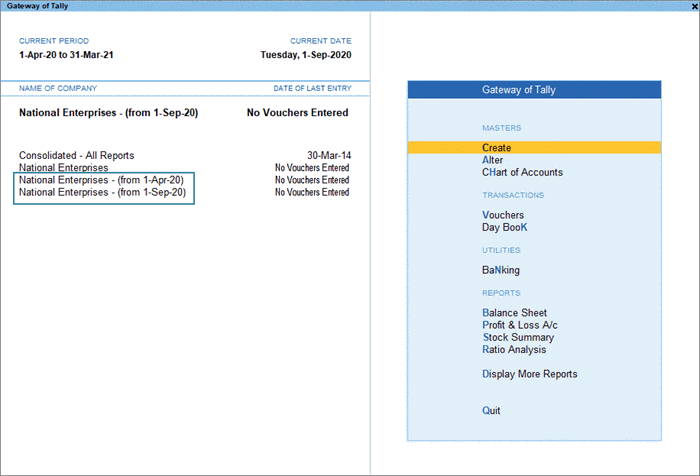This screenshot has height=476, width=700.
Task: Open Ratio Analysis report
Action: 514,350
